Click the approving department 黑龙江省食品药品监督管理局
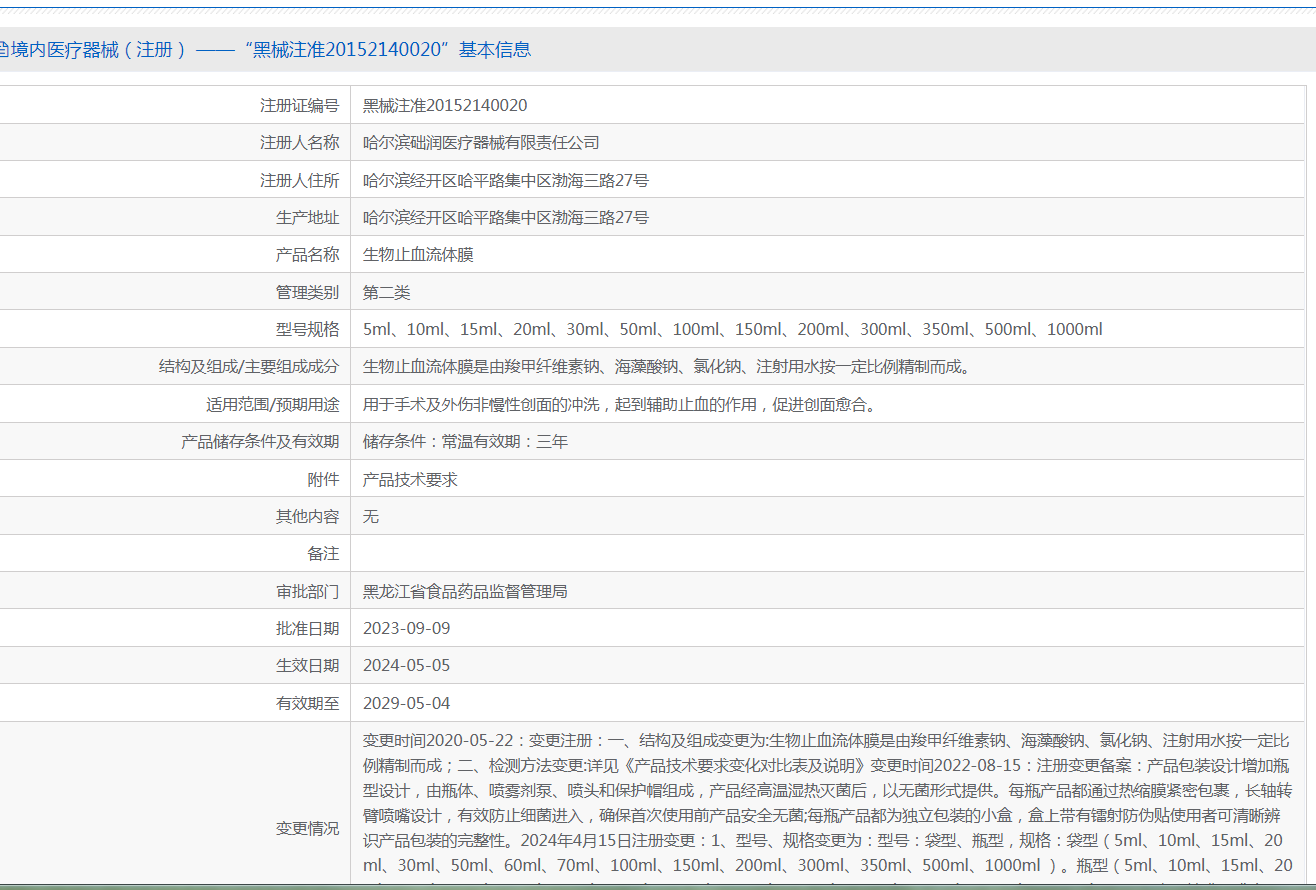The height and width of the screenshot is (890, 1316). [x=465, y=592]
